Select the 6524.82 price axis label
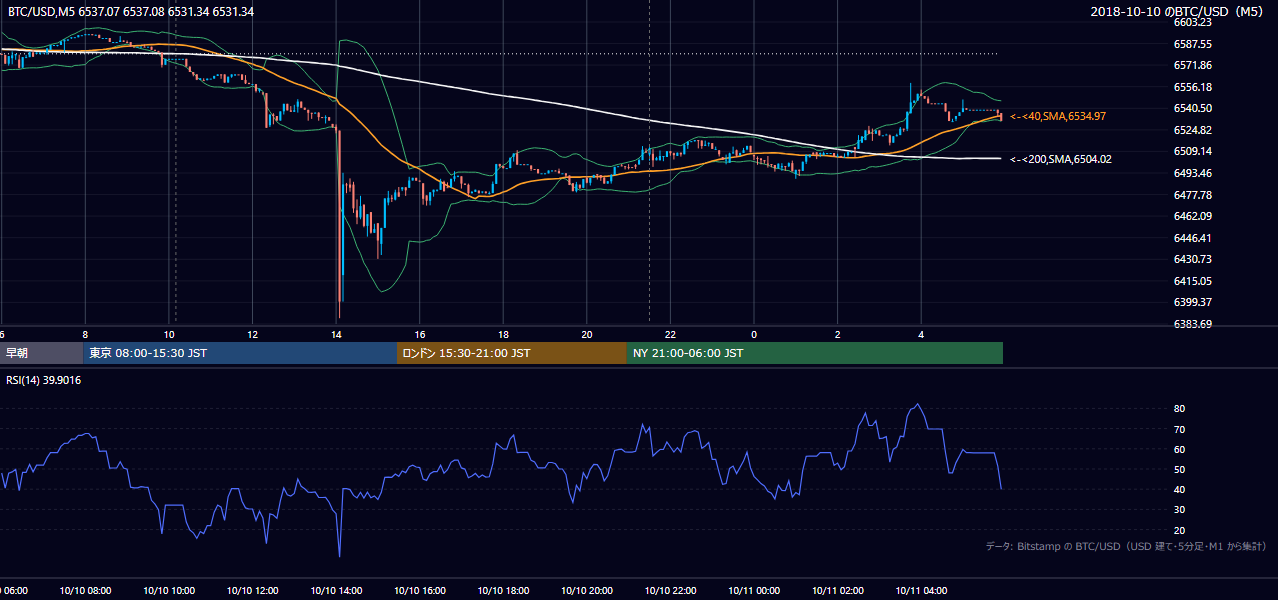Image resolution: width=1278 pixels, height=600 pixels. (x=1192, y=130)
